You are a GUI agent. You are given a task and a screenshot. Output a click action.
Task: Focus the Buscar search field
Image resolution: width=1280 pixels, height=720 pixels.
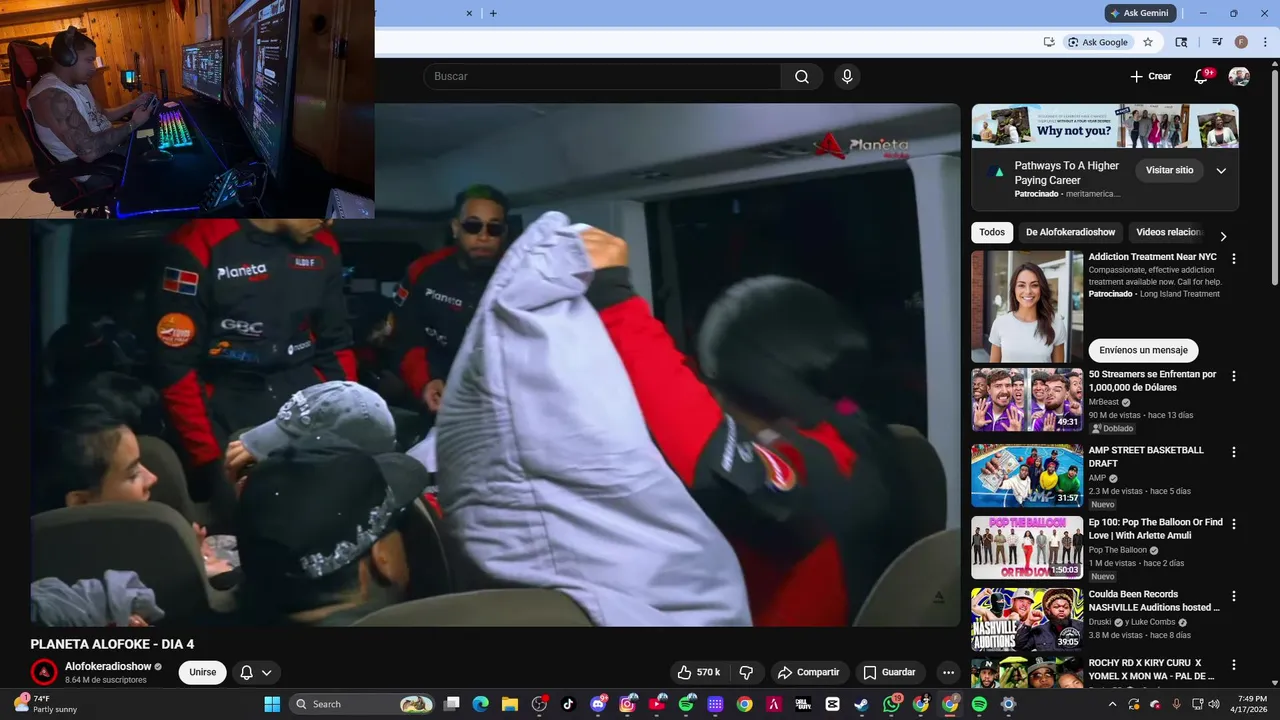[x=602, y=77]
